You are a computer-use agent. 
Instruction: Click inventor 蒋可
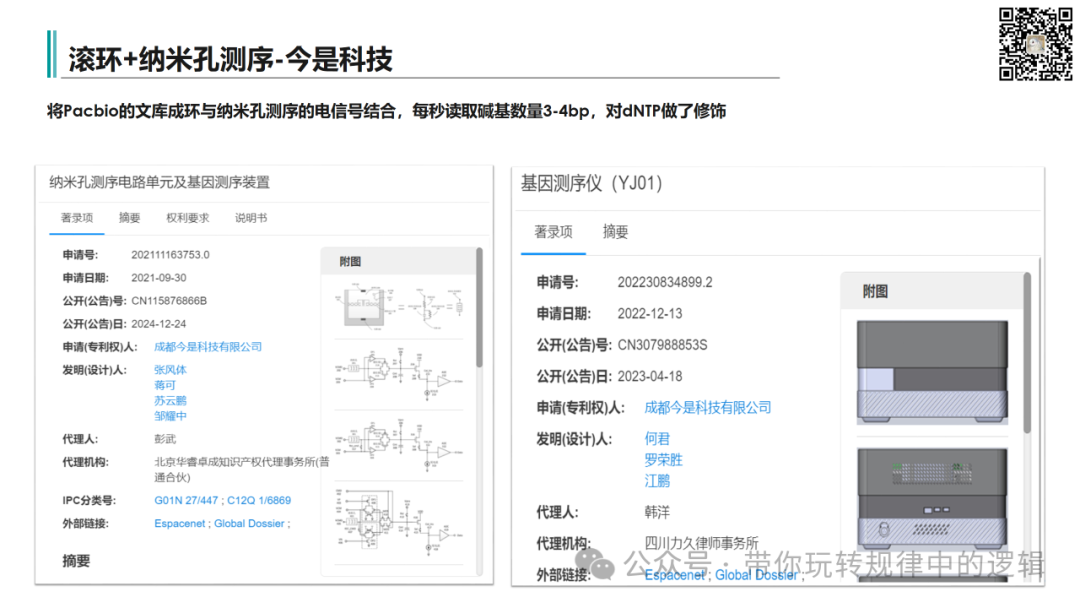pyautogui.click(x=165, y=385)
